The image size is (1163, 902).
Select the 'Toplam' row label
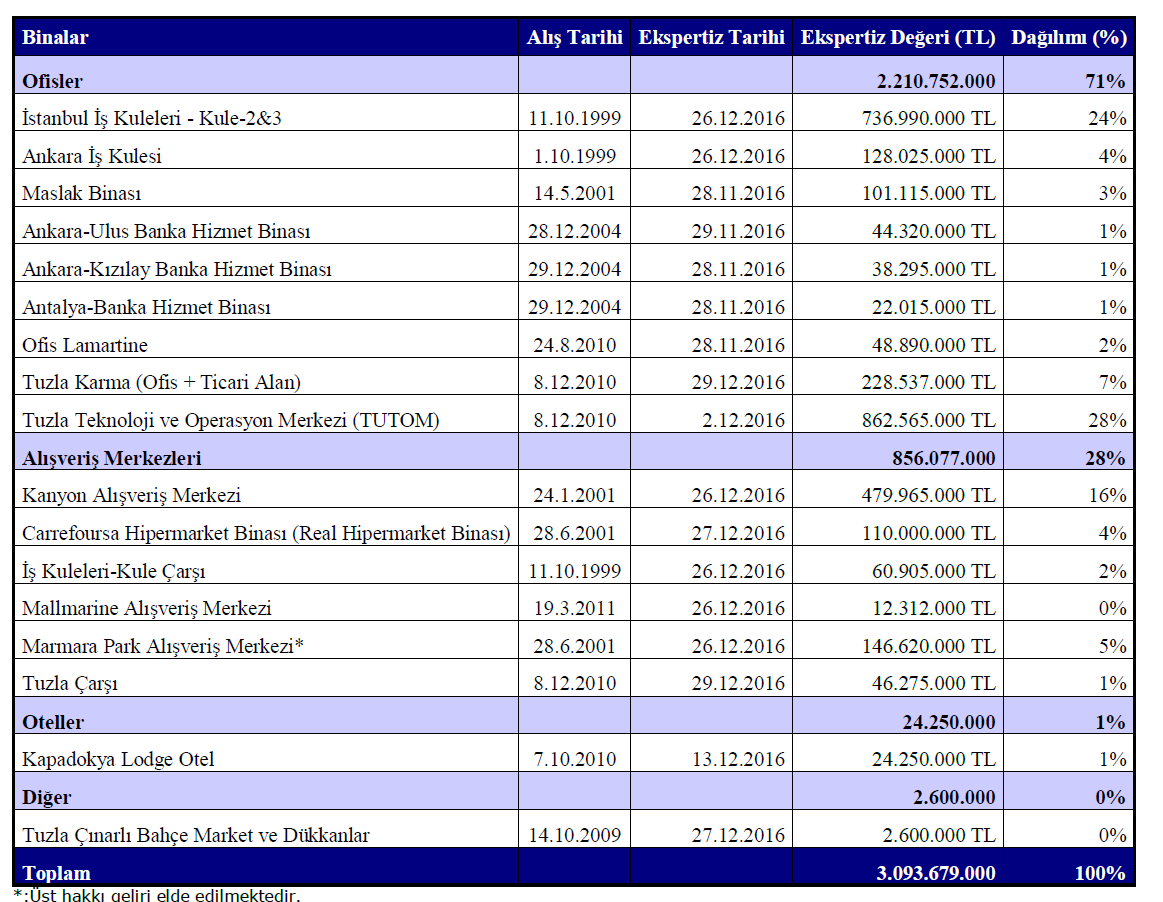click(x=56, y=873)
